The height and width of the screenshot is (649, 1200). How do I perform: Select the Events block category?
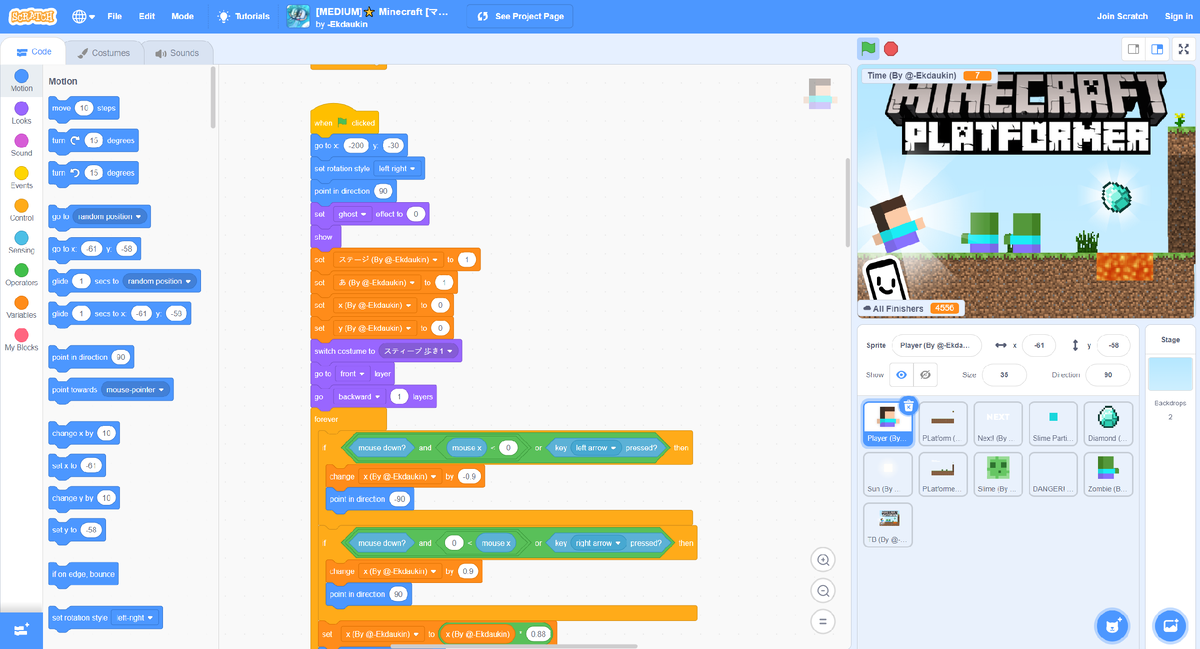(21, 178)
